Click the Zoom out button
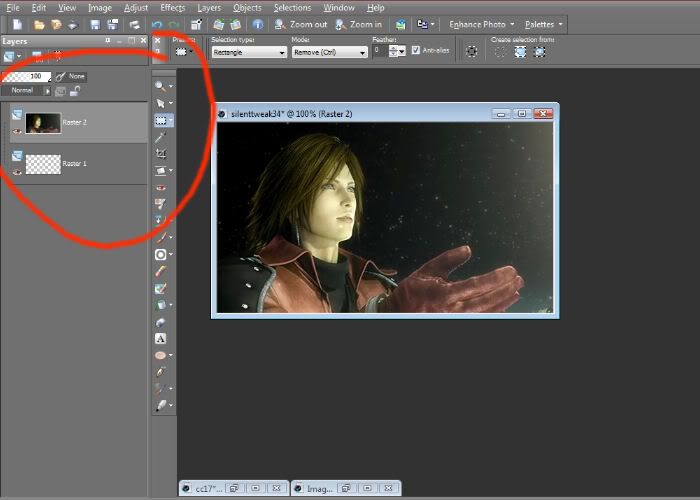The height and width of the screenshot is (500, 700). 300,25
